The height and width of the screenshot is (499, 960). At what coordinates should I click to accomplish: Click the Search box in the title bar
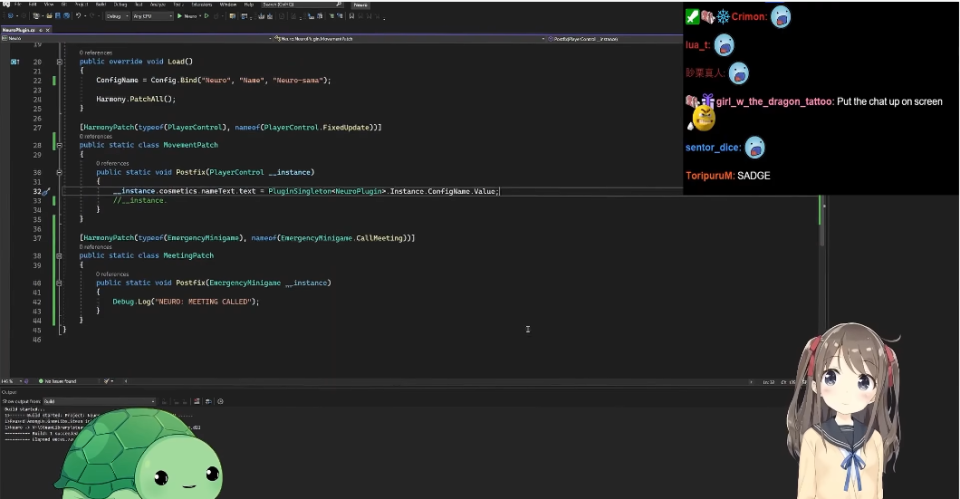[x=300, y=5]
